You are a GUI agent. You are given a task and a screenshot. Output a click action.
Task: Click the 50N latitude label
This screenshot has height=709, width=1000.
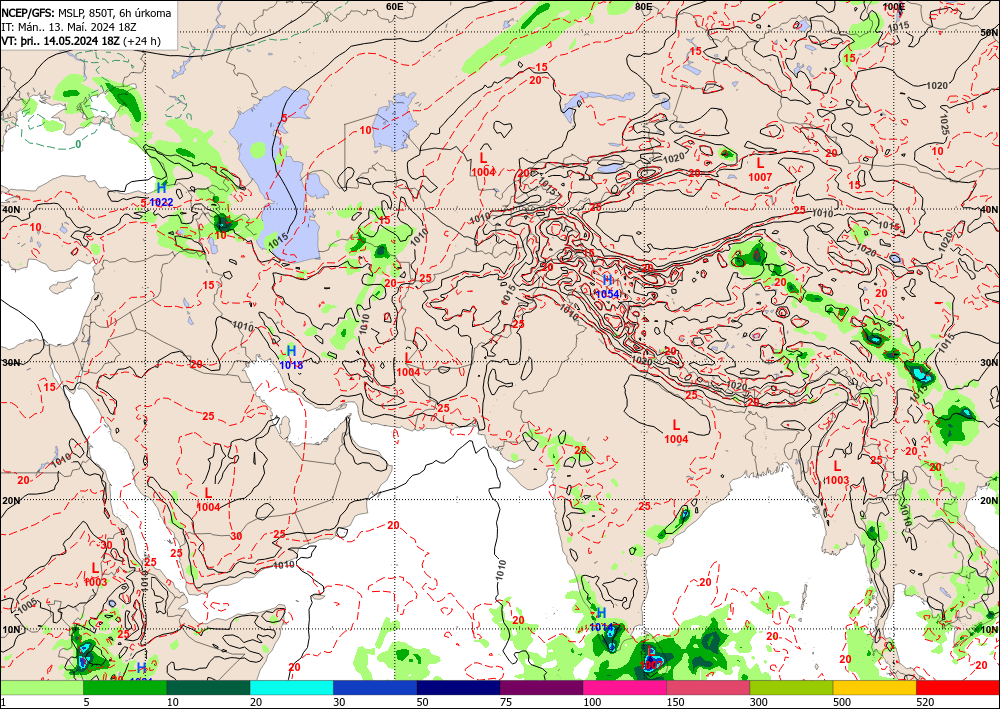point(989,32)
